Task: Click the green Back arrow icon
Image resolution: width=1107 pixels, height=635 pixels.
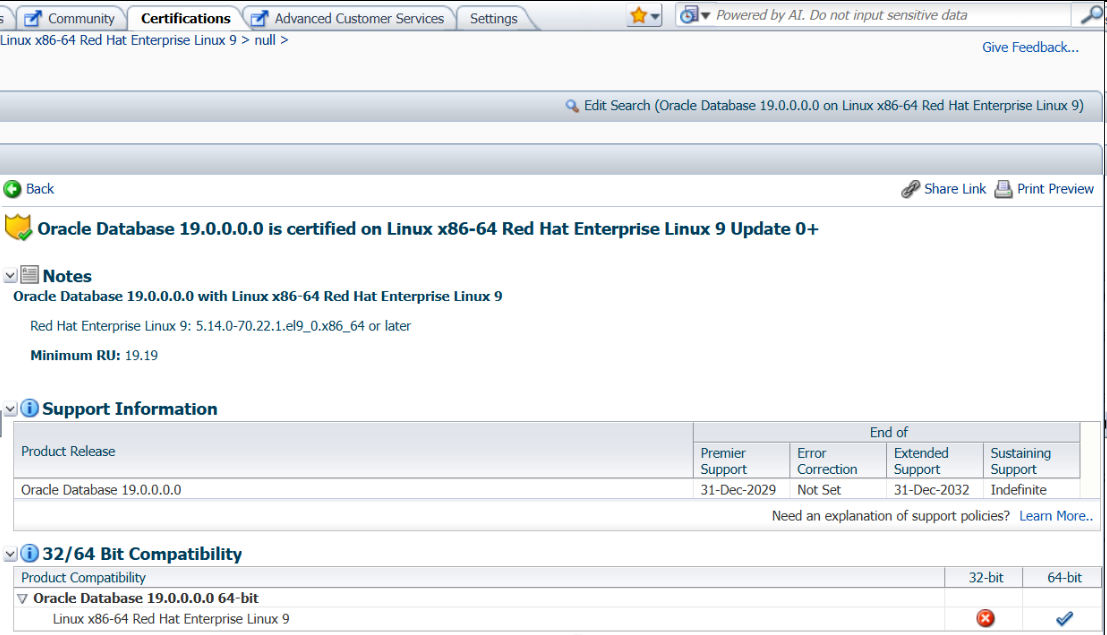Action: point(12,189)
